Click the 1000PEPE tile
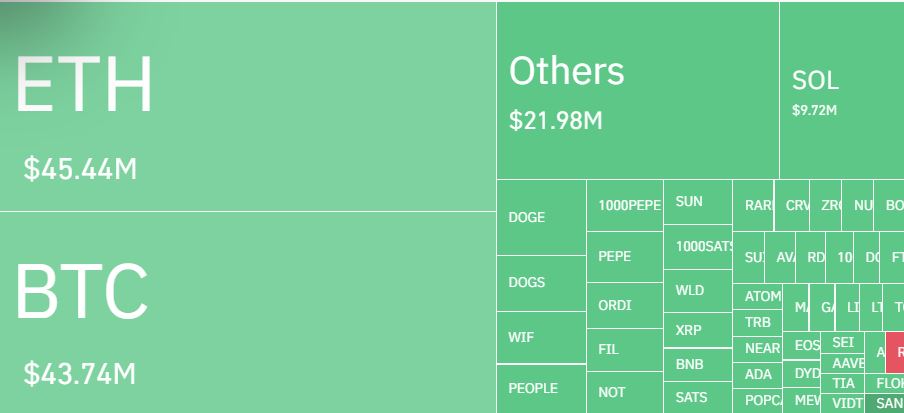 pos(625,205)
